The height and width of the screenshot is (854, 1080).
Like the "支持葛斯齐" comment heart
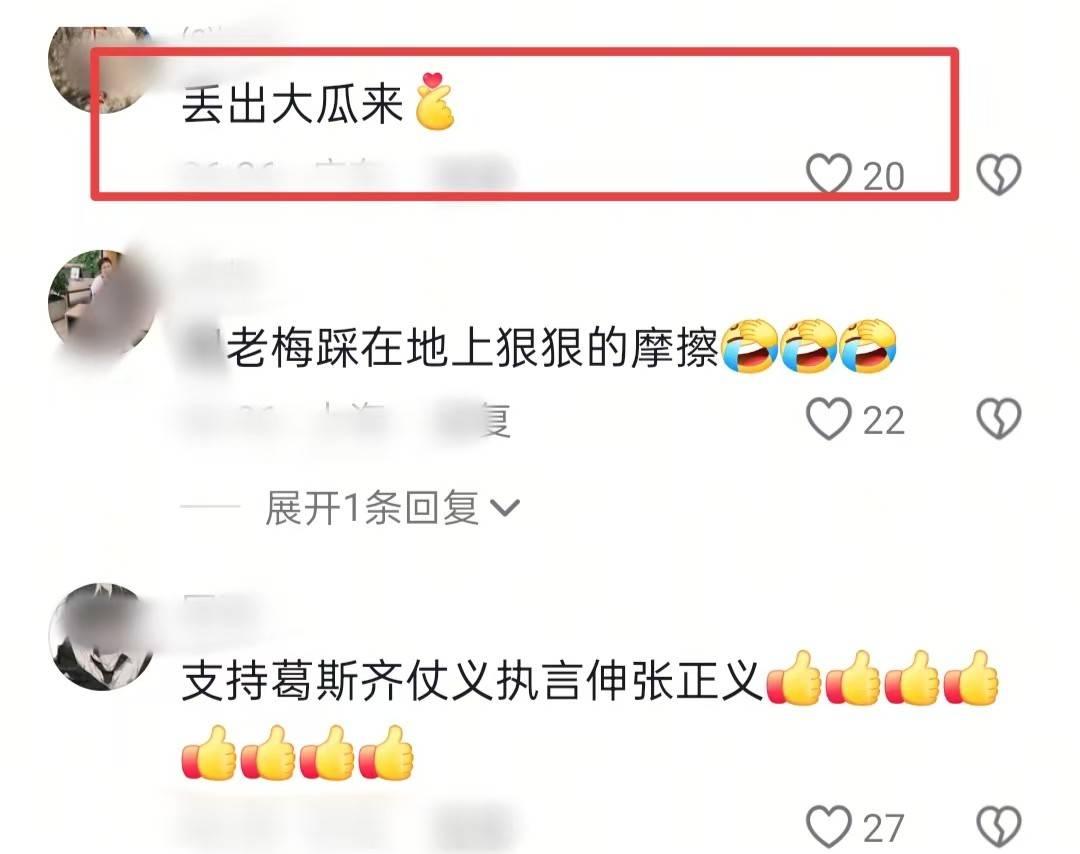tap(829, 826)
